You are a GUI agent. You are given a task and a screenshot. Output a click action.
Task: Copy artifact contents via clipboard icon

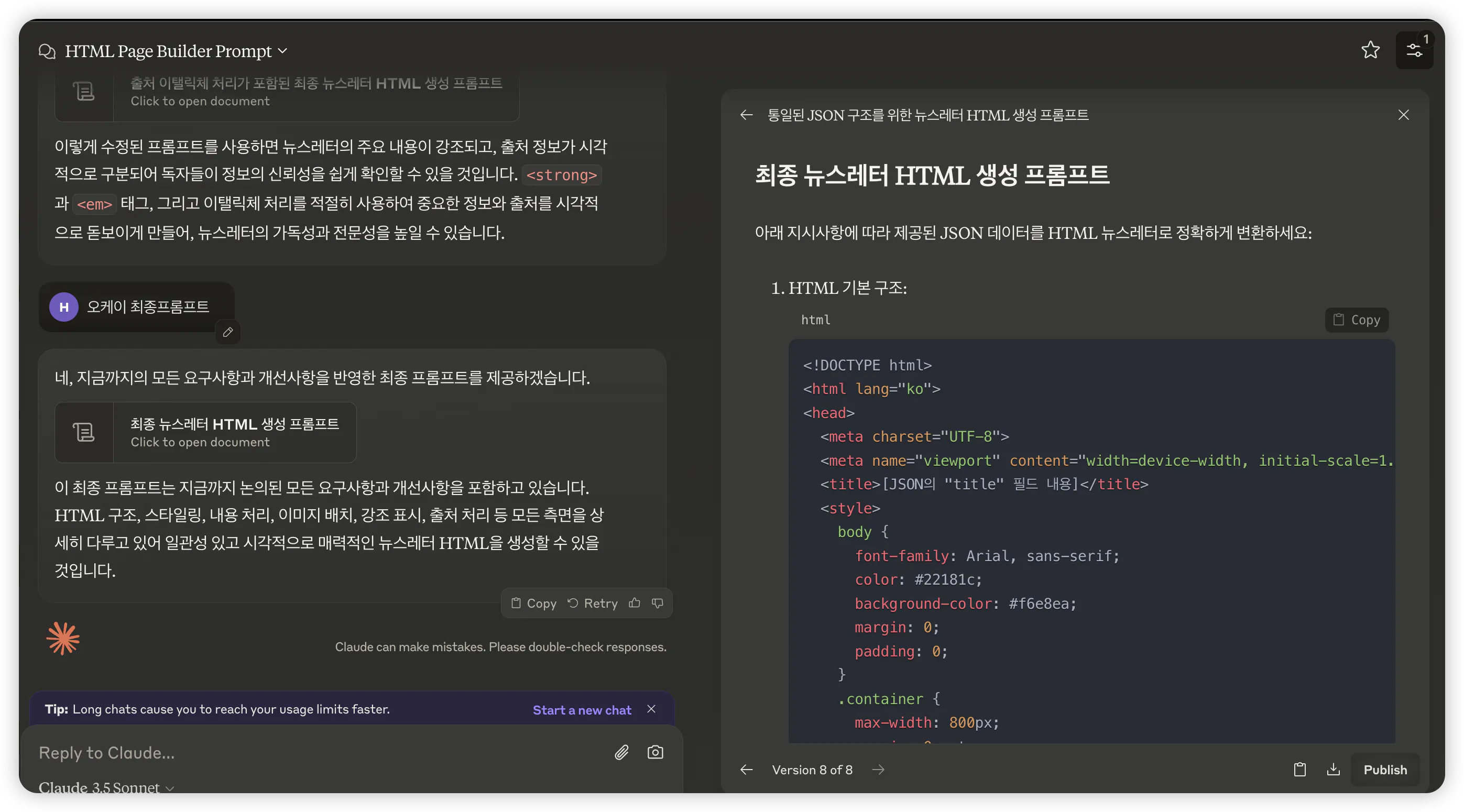(1300, 770)
